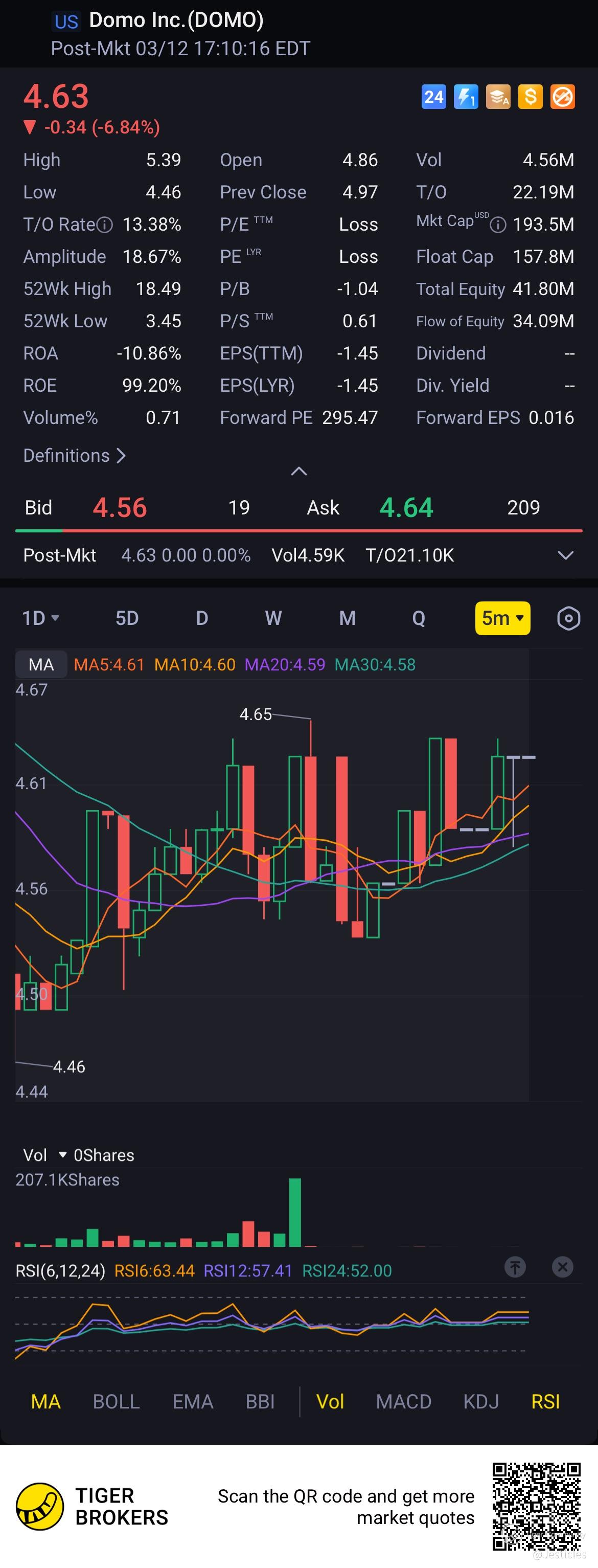Open chart settings gear icon
Image resolution: width=598 pixels, height=1568 pixels.
pyautogui.click(x=568, y=618)
